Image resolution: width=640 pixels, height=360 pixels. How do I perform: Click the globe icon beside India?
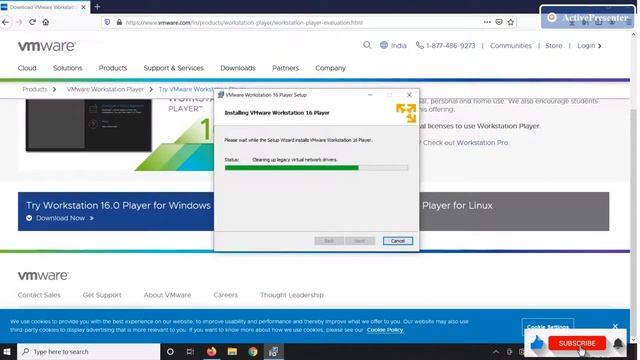[384, 45]
